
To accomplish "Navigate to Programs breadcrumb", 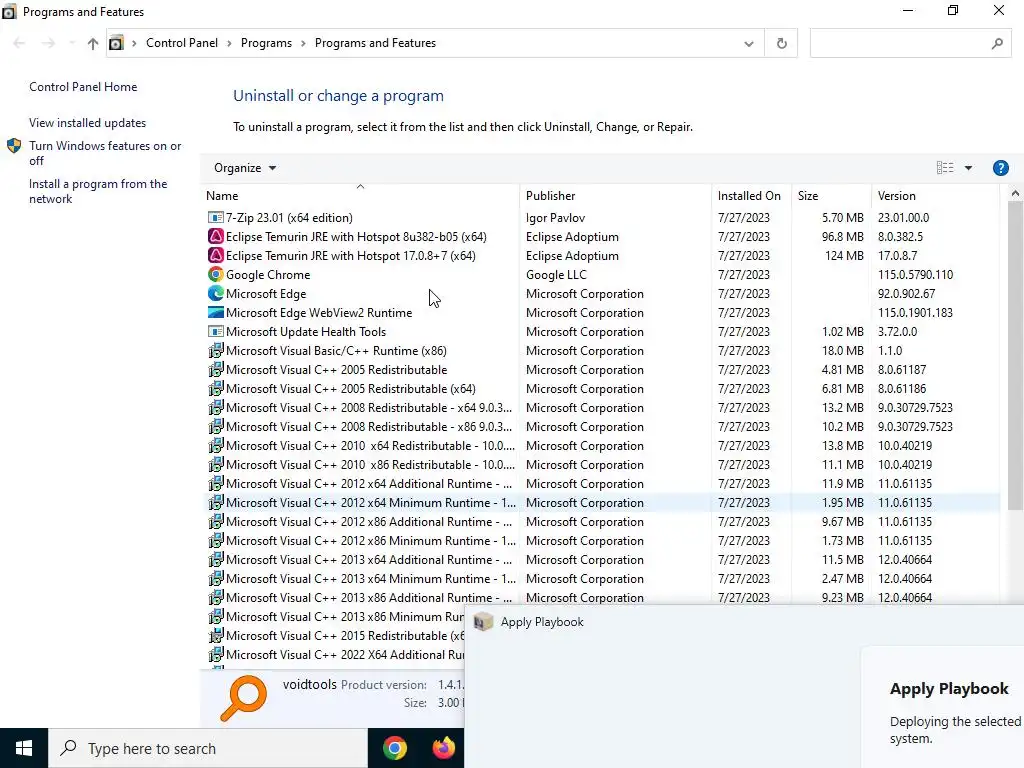I will tap(266, 43).
